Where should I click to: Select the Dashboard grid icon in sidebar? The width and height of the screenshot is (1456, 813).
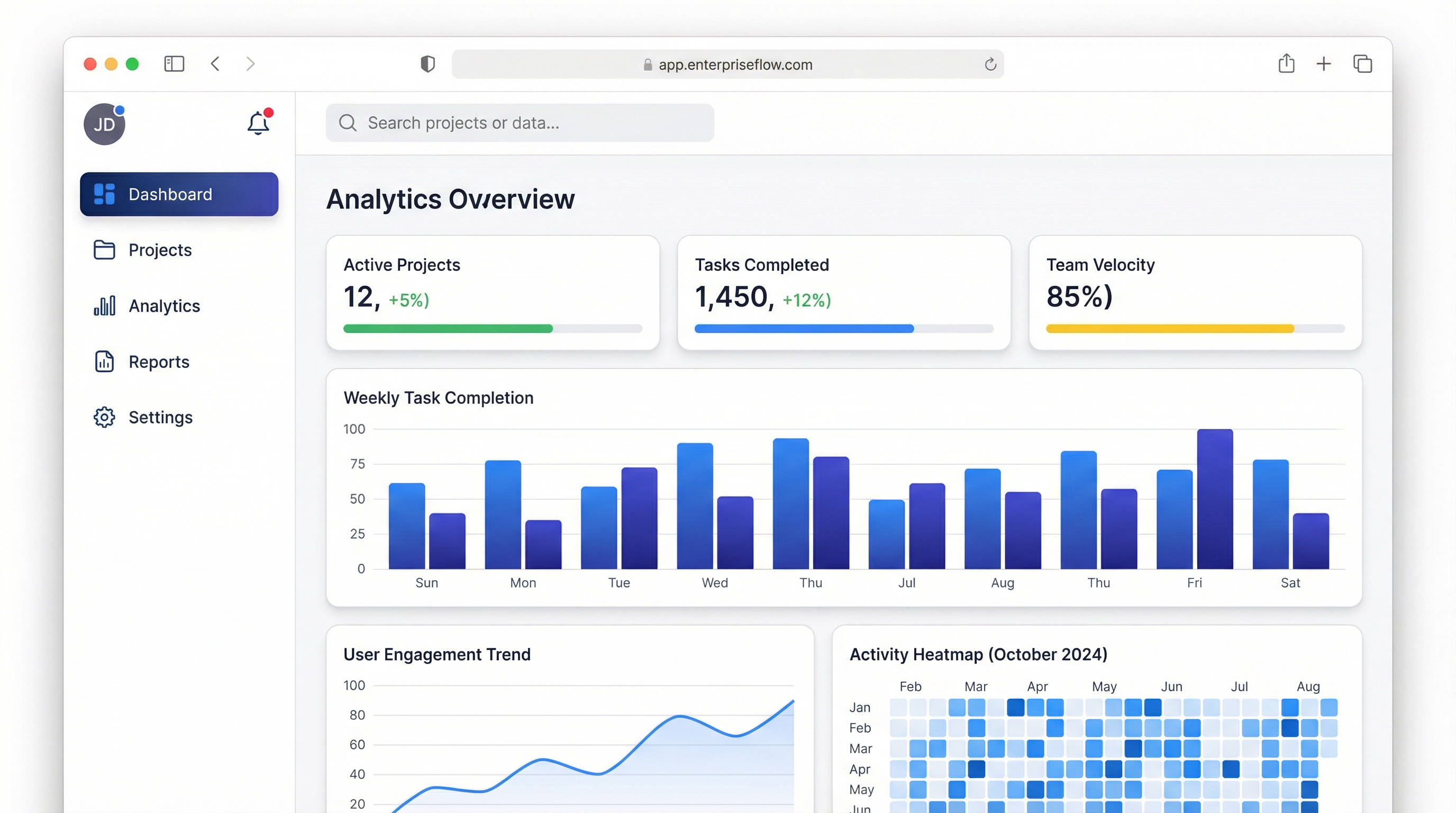pos(104,194)
